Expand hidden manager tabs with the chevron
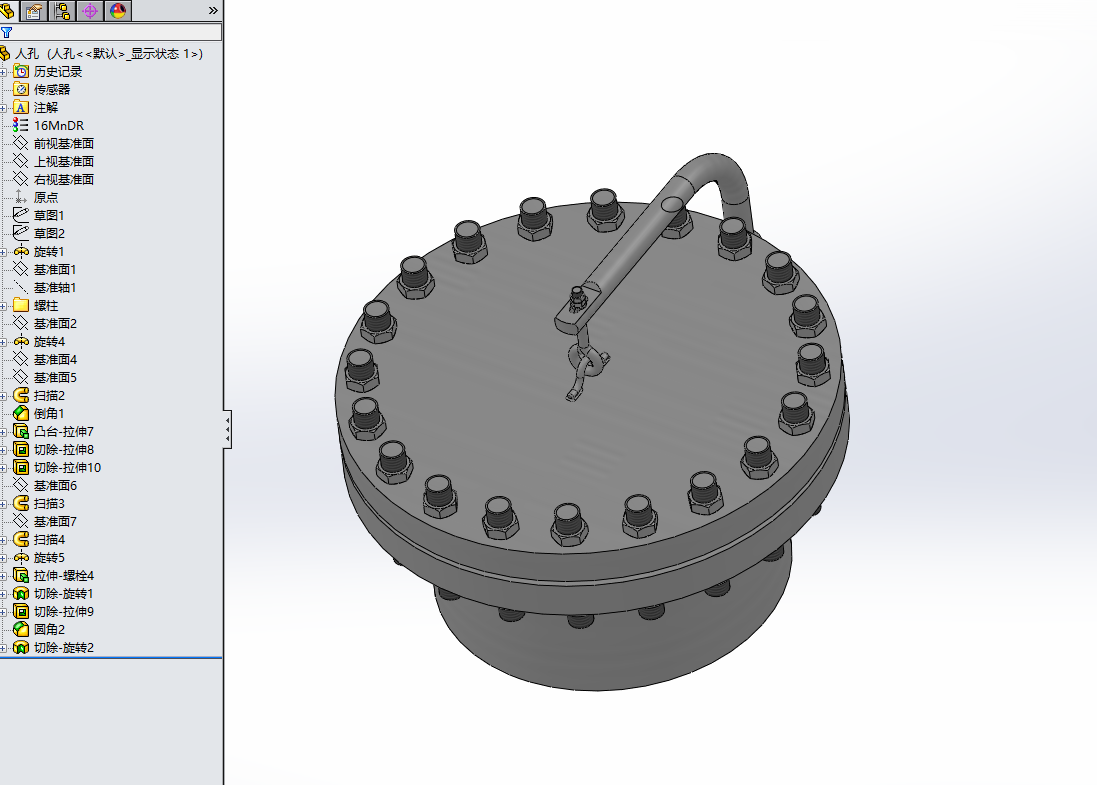This screenshot has height=785, width=1097. click(213, 10)
